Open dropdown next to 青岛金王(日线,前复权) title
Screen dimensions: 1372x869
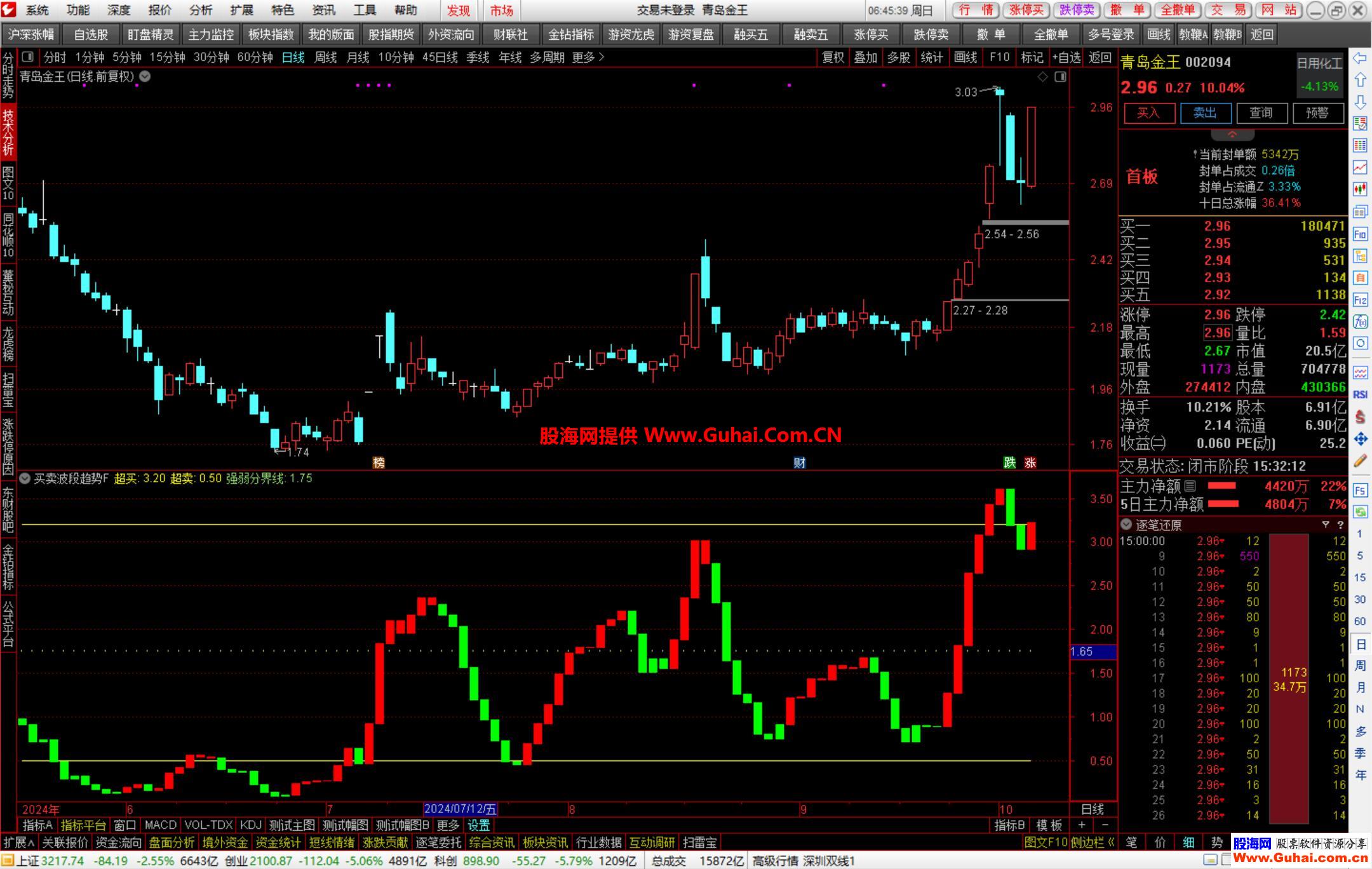(145, 77)
